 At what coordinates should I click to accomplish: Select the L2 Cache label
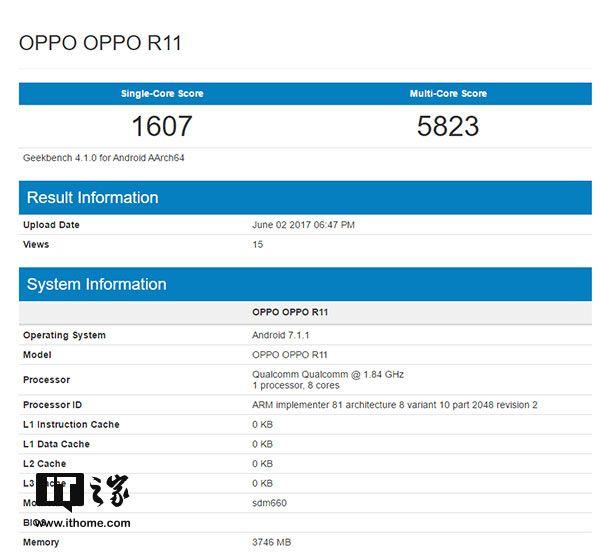(x=44, y=464)
